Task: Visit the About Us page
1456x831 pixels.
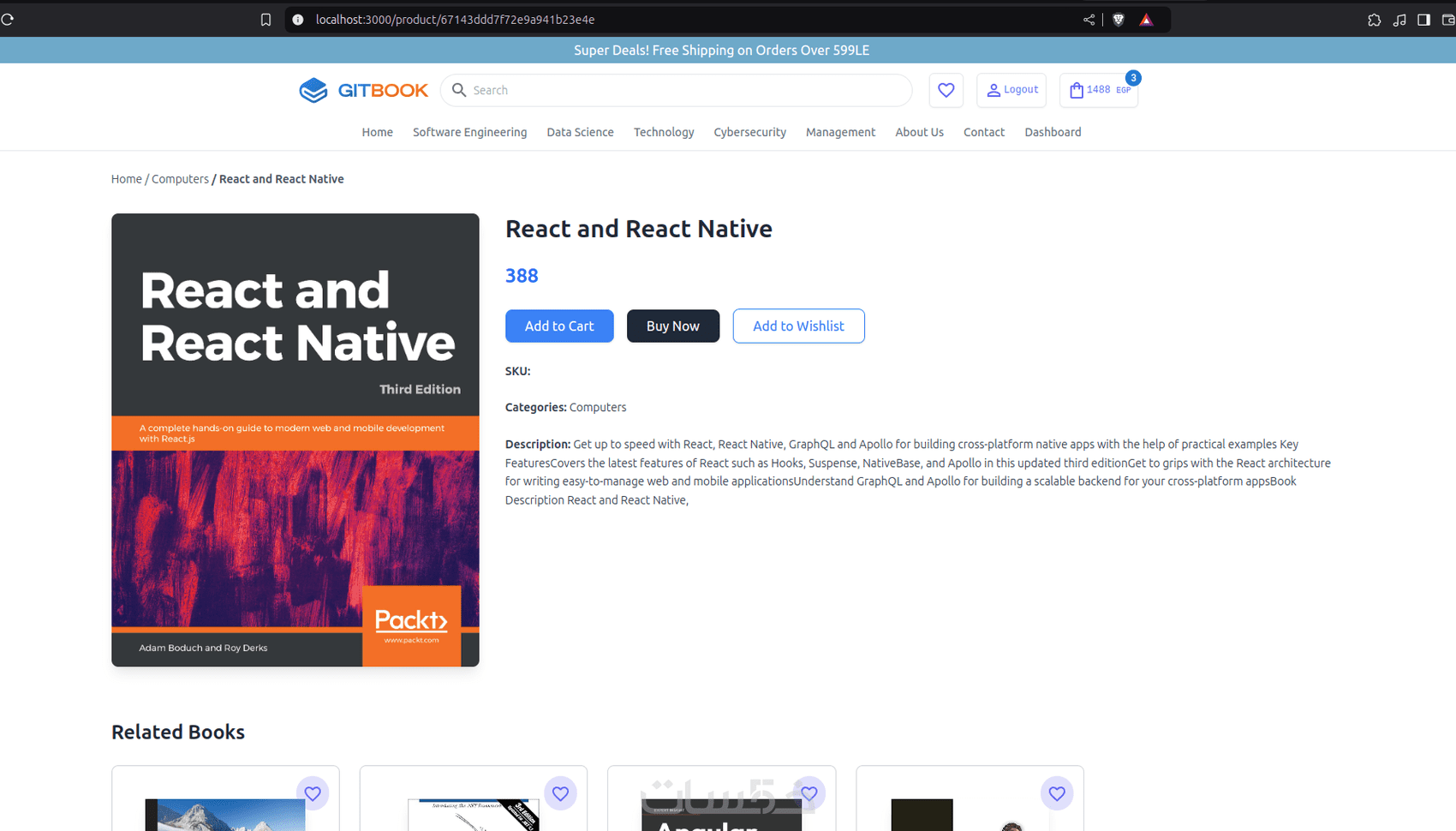Action: tap(919, 132)
